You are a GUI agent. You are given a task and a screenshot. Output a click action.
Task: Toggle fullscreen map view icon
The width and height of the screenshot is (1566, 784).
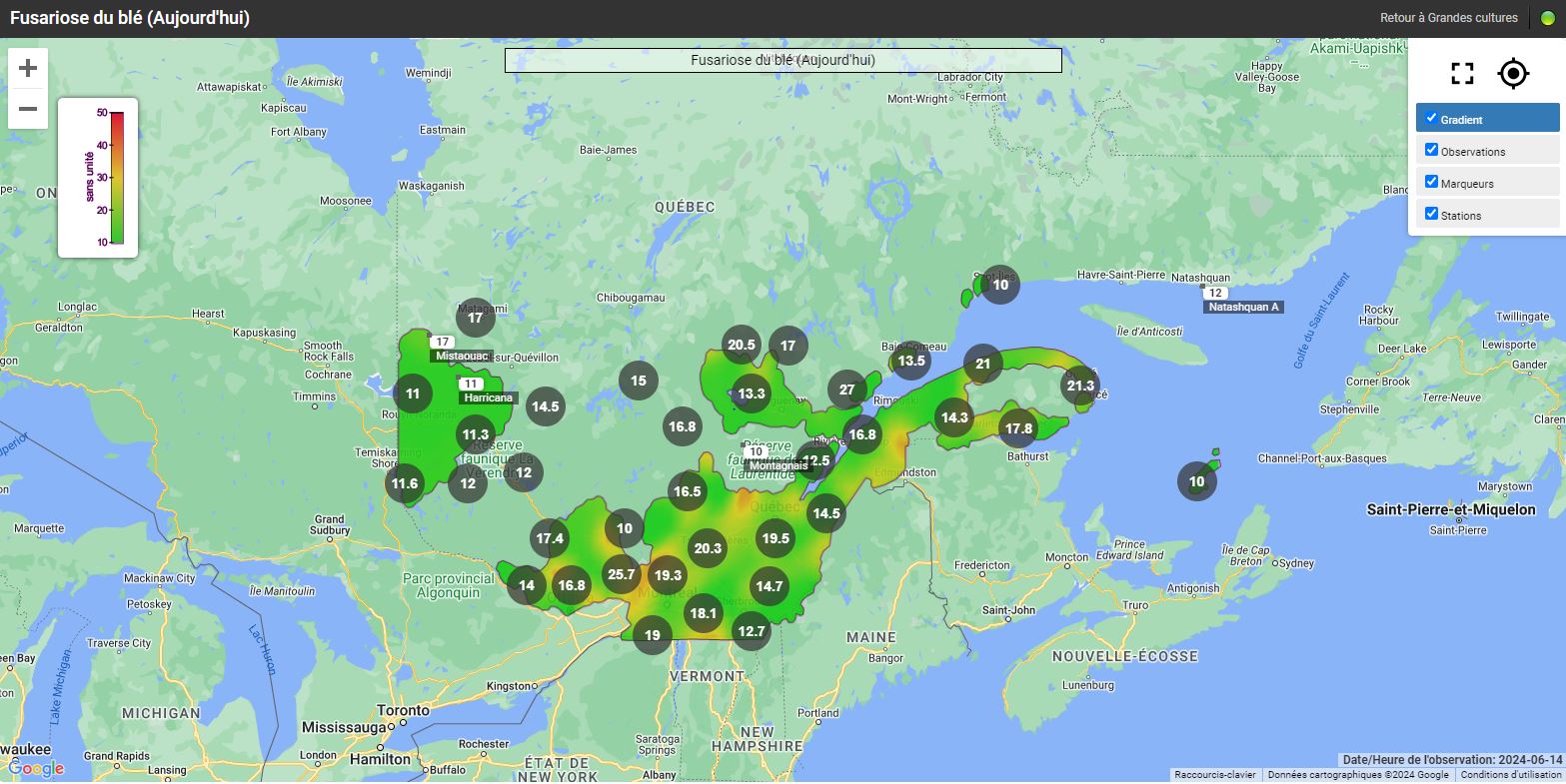click(x=1462, y=73)
